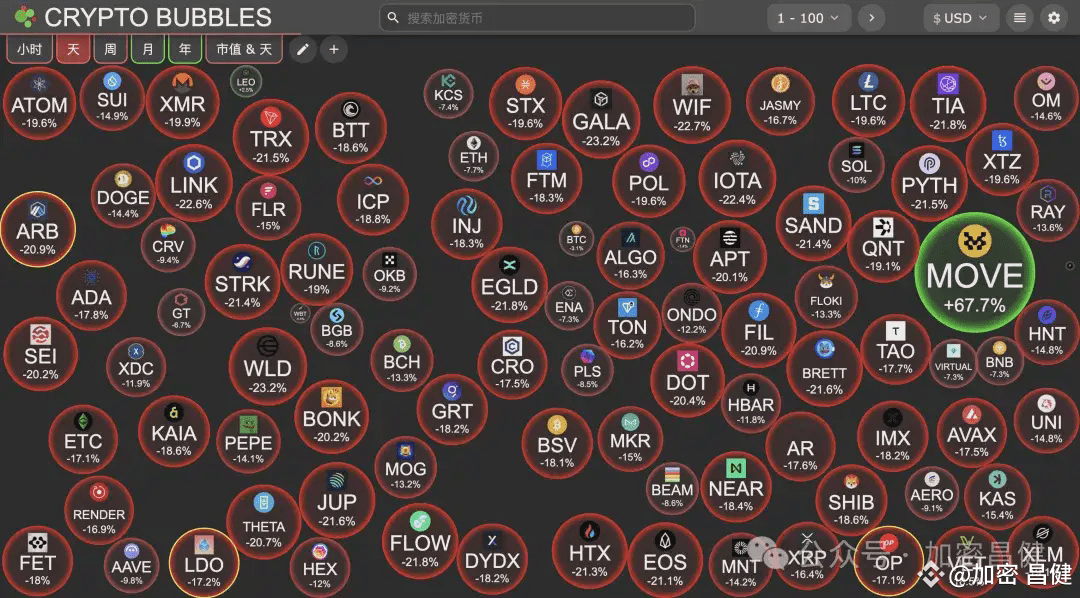The width and height of the screenshot is (1080, 598).
Task: Click the XMR coin logo icon
Action: [183, 83]
